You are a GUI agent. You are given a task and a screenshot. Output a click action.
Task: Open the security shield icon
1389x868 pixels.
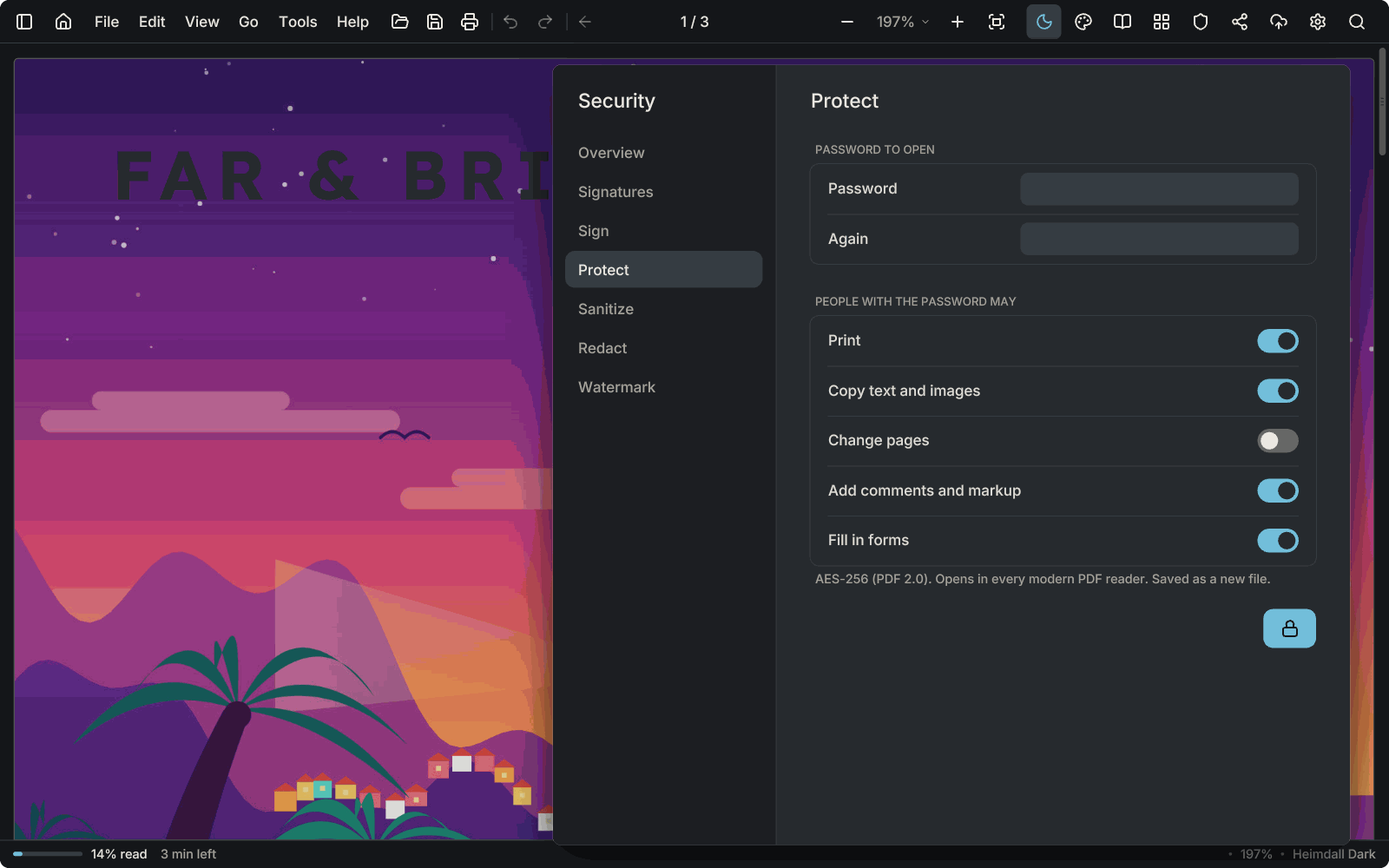[x=1201, y=22]
